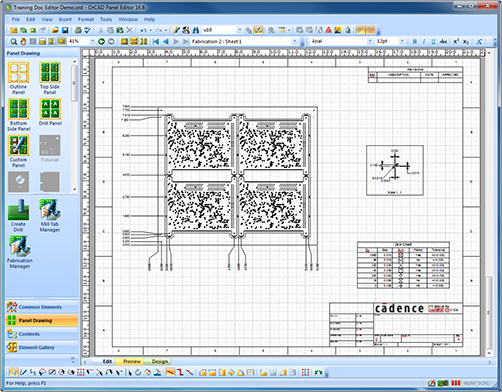Click the Create Drill icon
The width and height of the screenshot is (502, 392).
coord(18,216)
